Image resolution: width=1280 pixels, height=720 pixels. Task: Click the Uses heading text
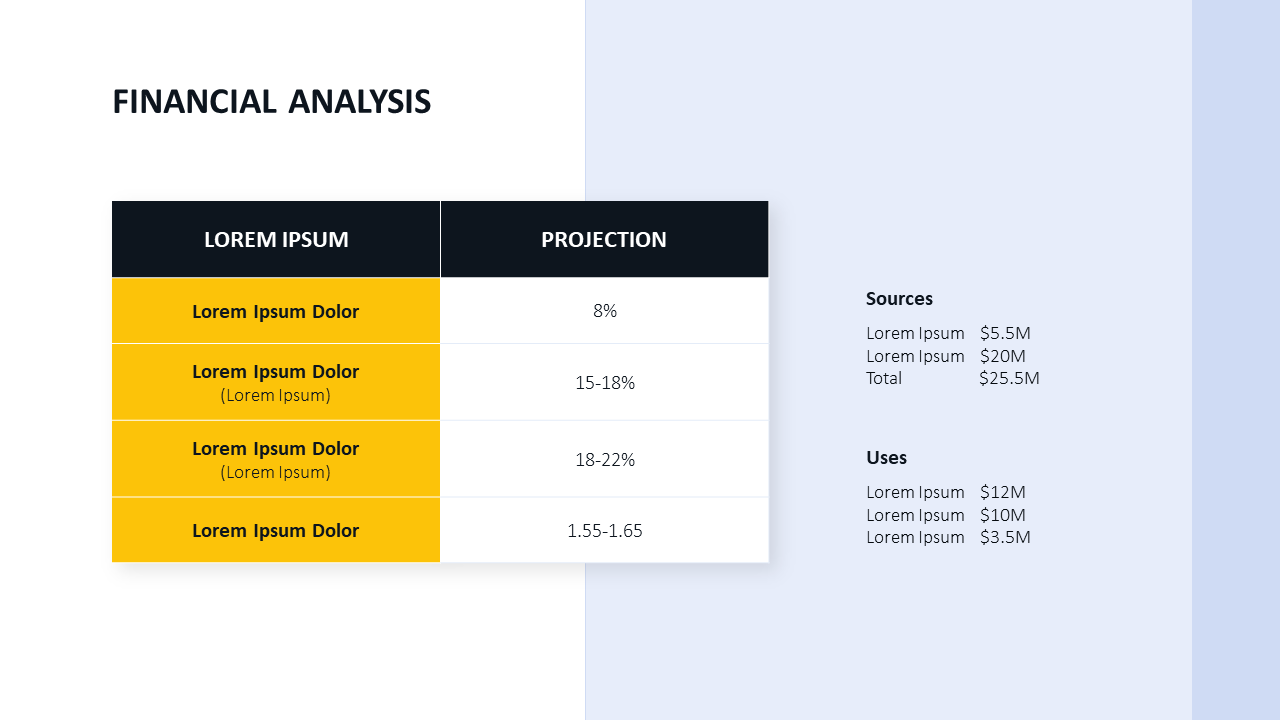coord(886,458)
